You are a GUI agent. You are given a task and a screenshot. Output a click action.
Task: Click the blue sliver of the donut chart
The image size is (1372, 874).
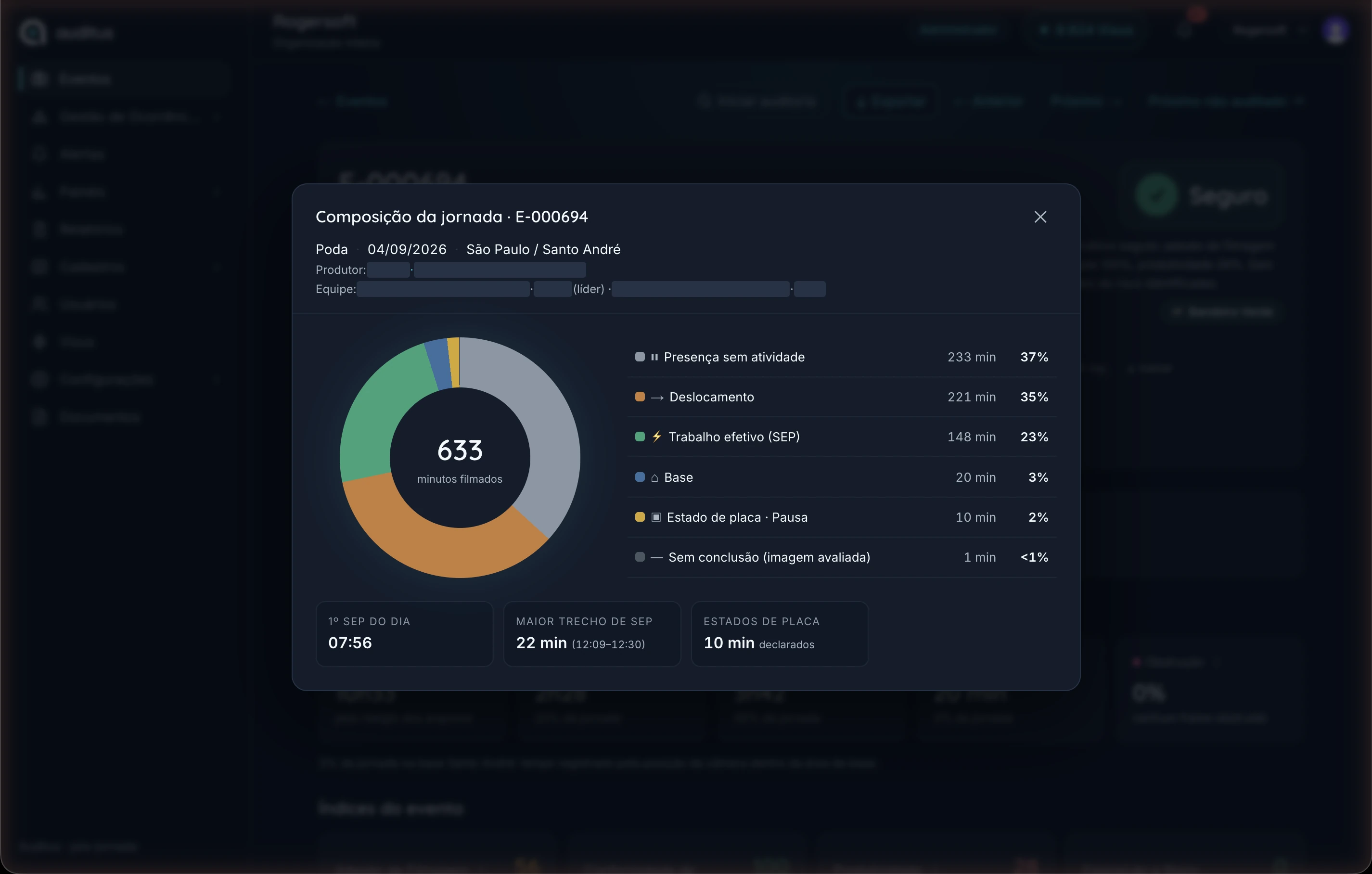pos(439,365)
